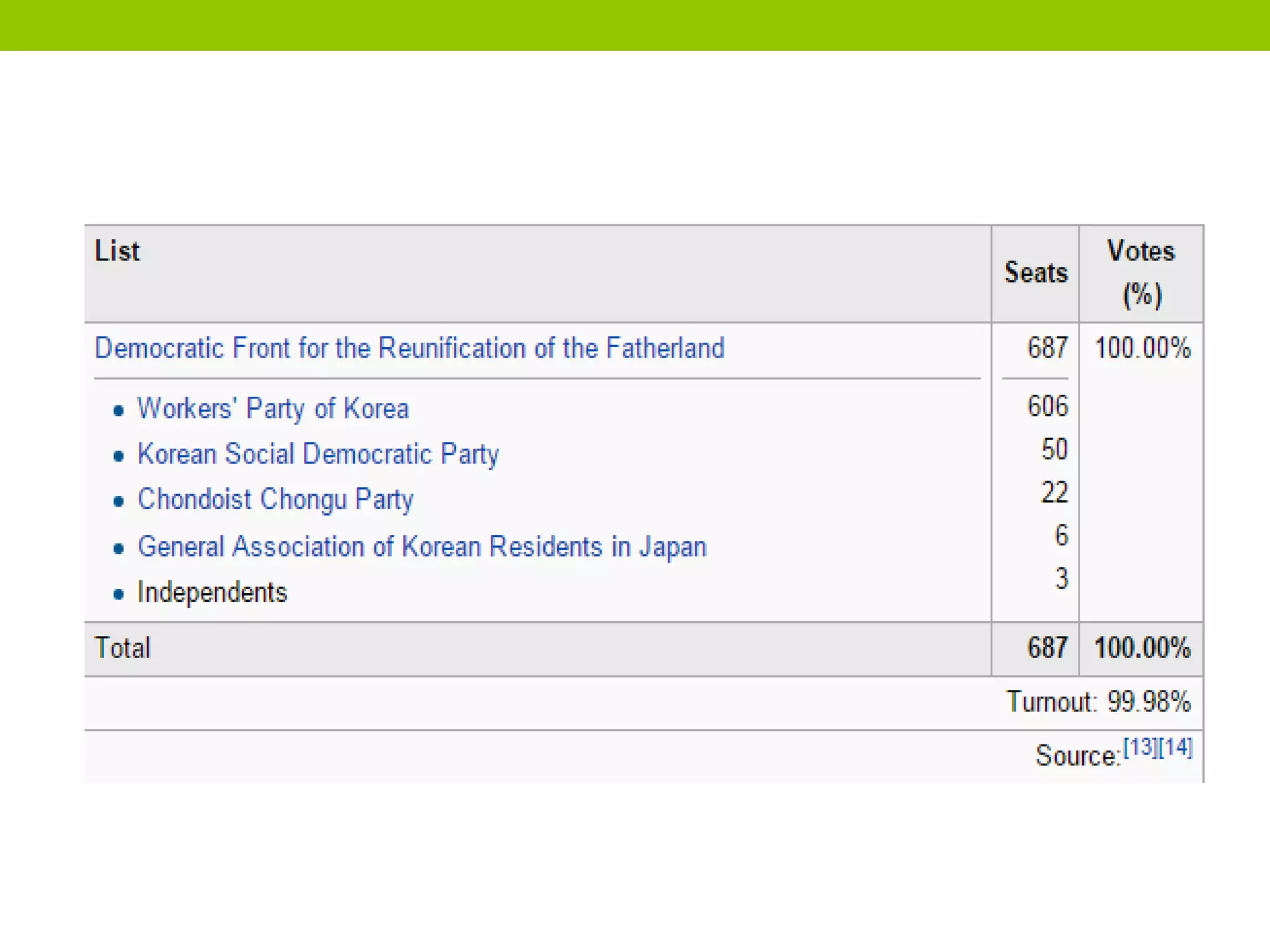Open Korean Social Democratic Party link
1270x952 pixels.
(x=317, y=454)
